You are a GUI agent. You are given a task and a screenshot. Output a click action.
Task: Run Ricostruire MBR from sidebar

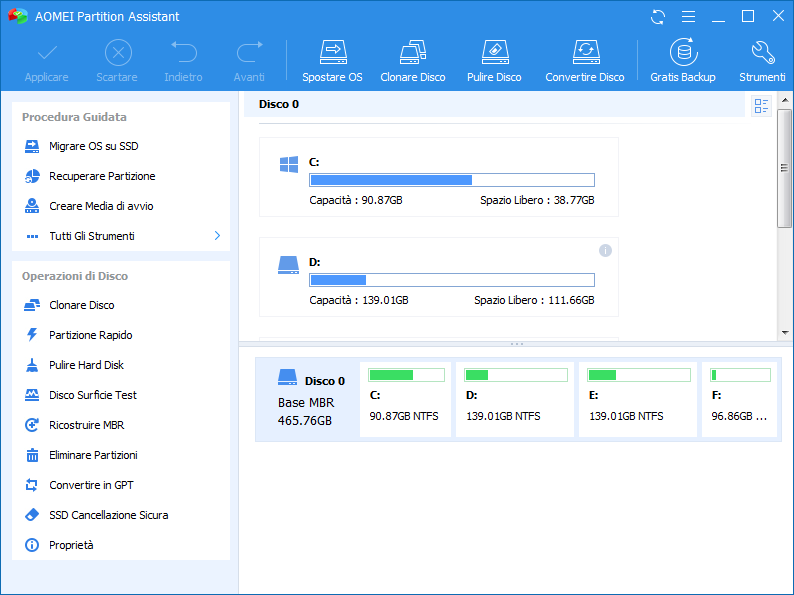tap(86, 425)
